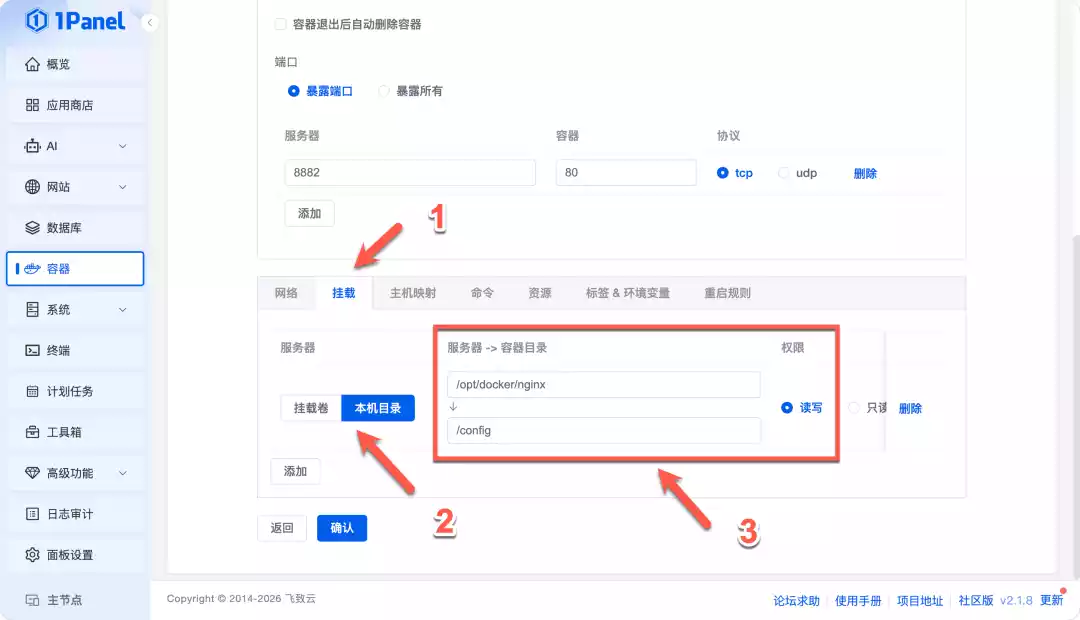Switch protocol to udp
This screenshot has height=620, width=1080.
click(x=781, y=172)
